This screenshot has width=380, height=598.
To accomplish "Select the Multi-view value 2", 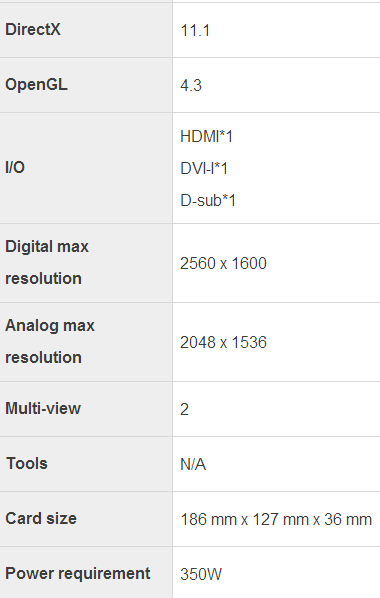I will 184,410.
